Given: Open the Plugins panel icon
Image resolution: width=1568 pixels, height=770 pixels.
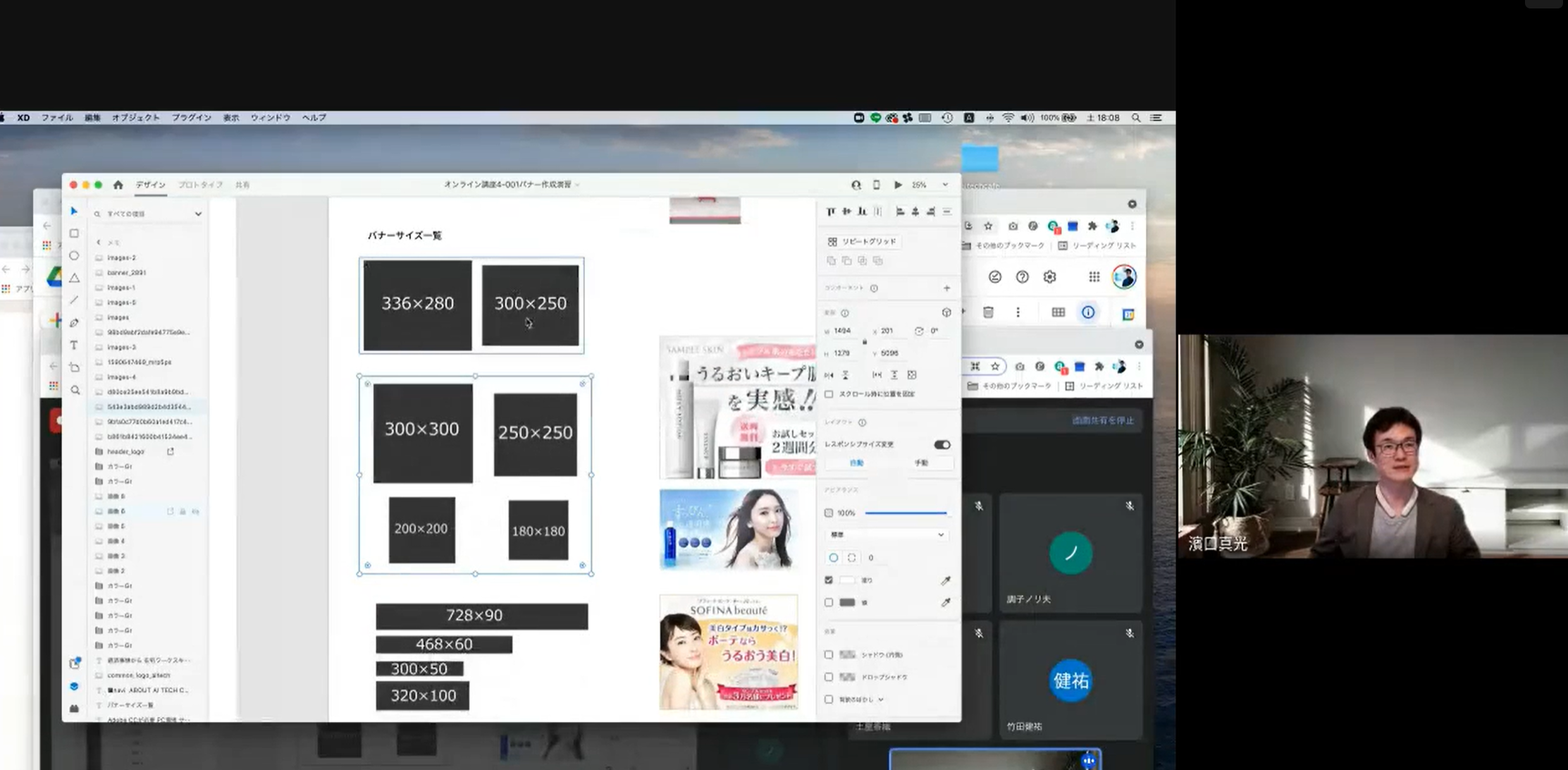Looking at the screenshot, I should point(74,708).
